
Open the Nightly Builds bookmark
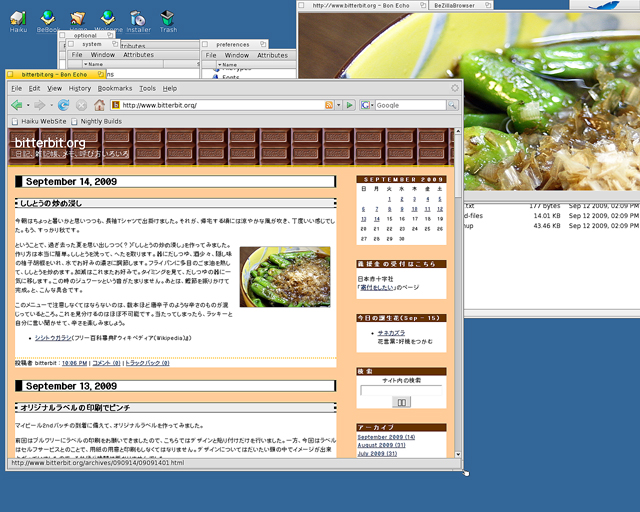pos(97,121)
